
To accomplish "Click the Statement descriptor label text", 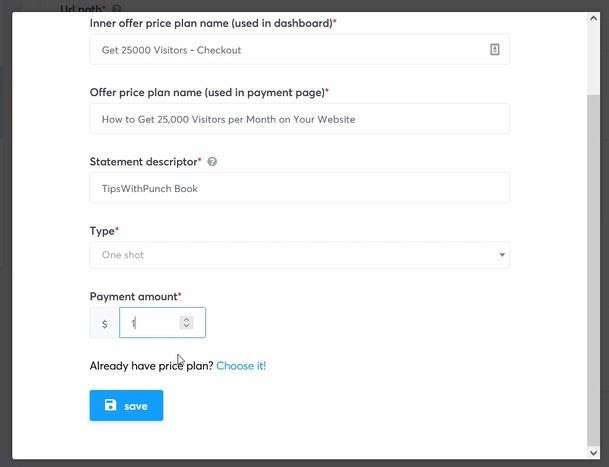I will coord(144,162).
